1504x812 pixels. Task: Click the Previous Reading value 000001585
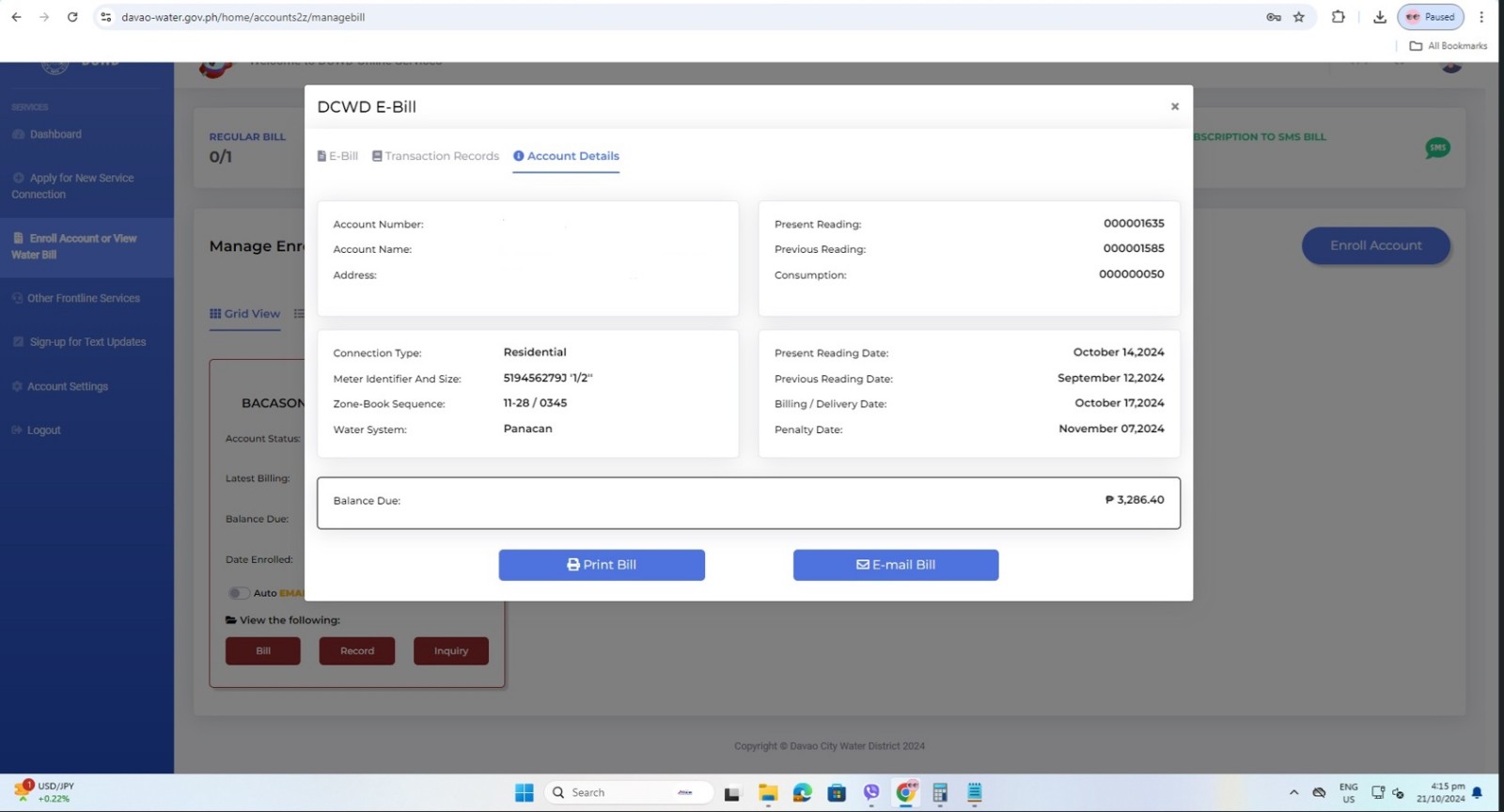pos(1134,249)
